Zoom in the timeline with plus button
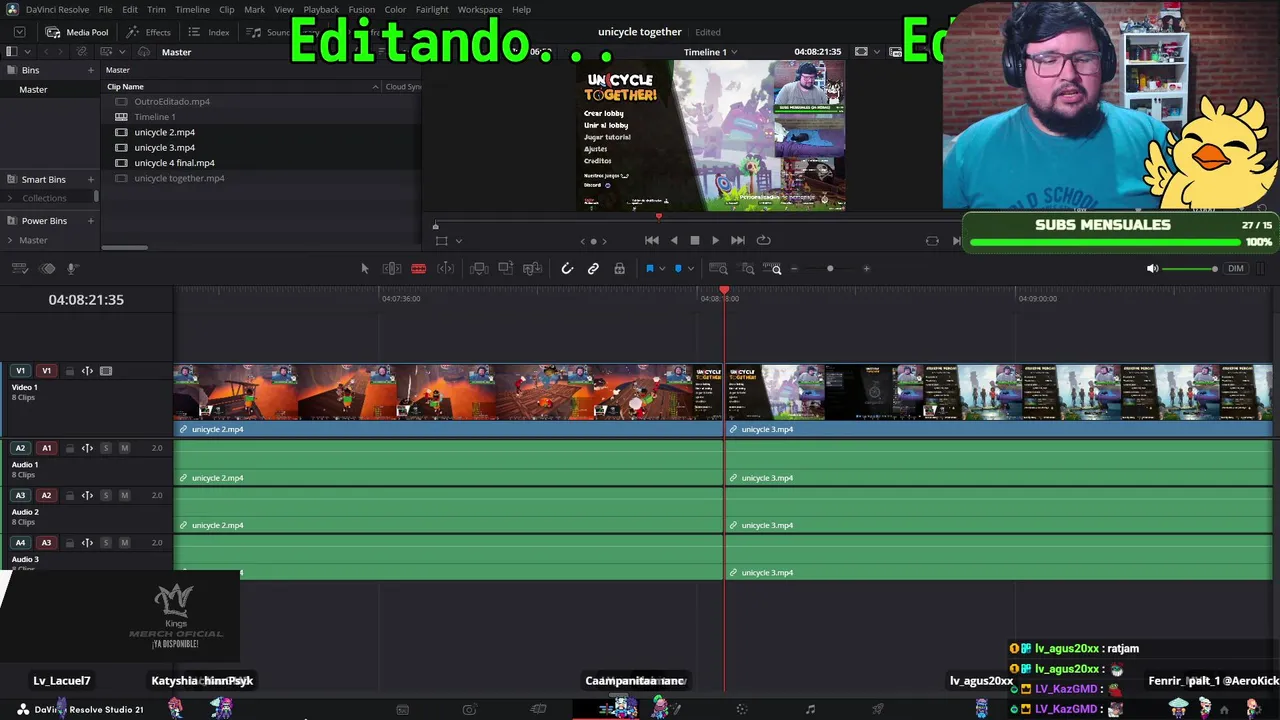 pyautogui.click(x=866, y=268)
